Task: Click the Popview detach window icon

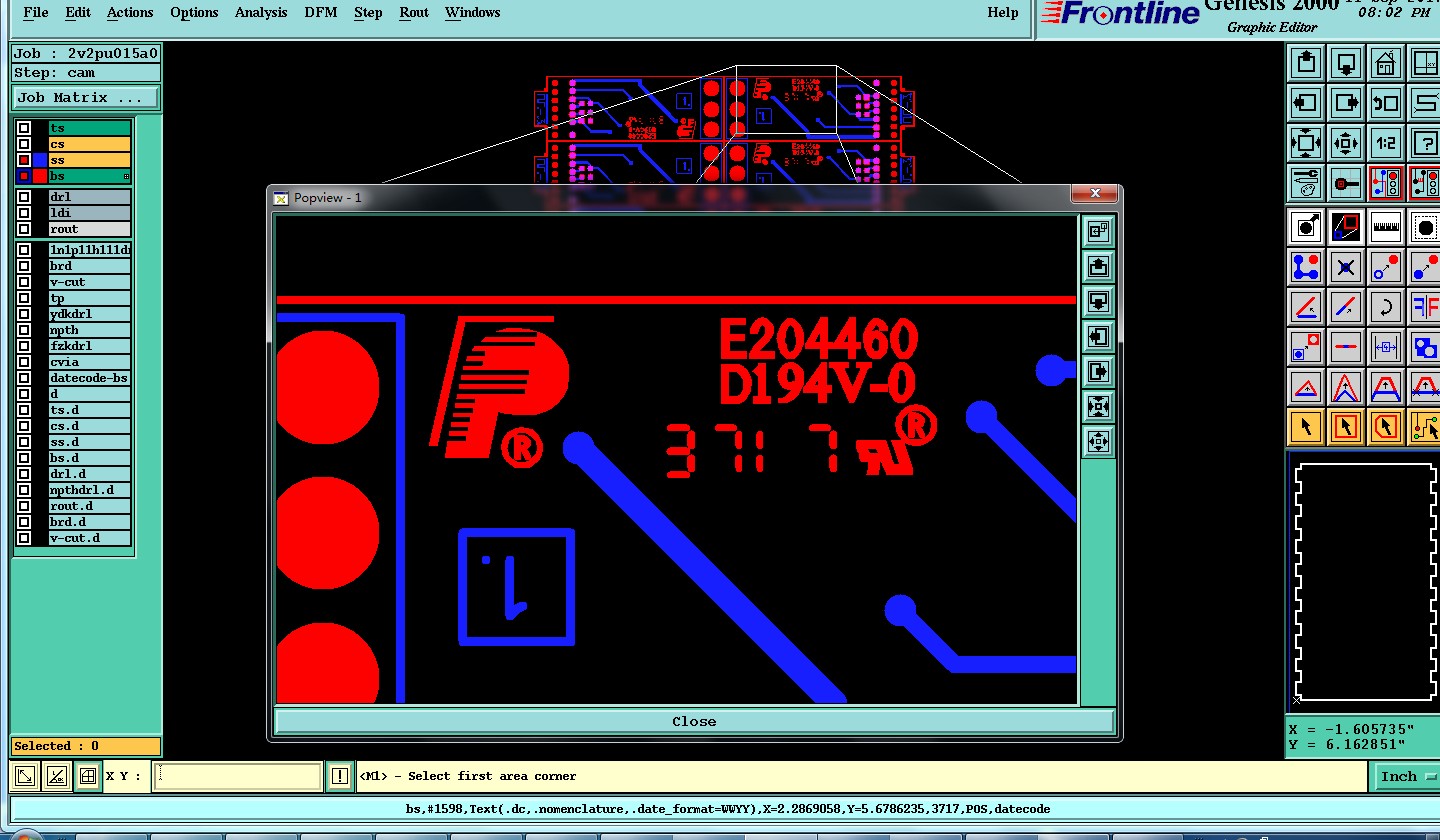Action: pyautogui.click(x=1098, y=232)
